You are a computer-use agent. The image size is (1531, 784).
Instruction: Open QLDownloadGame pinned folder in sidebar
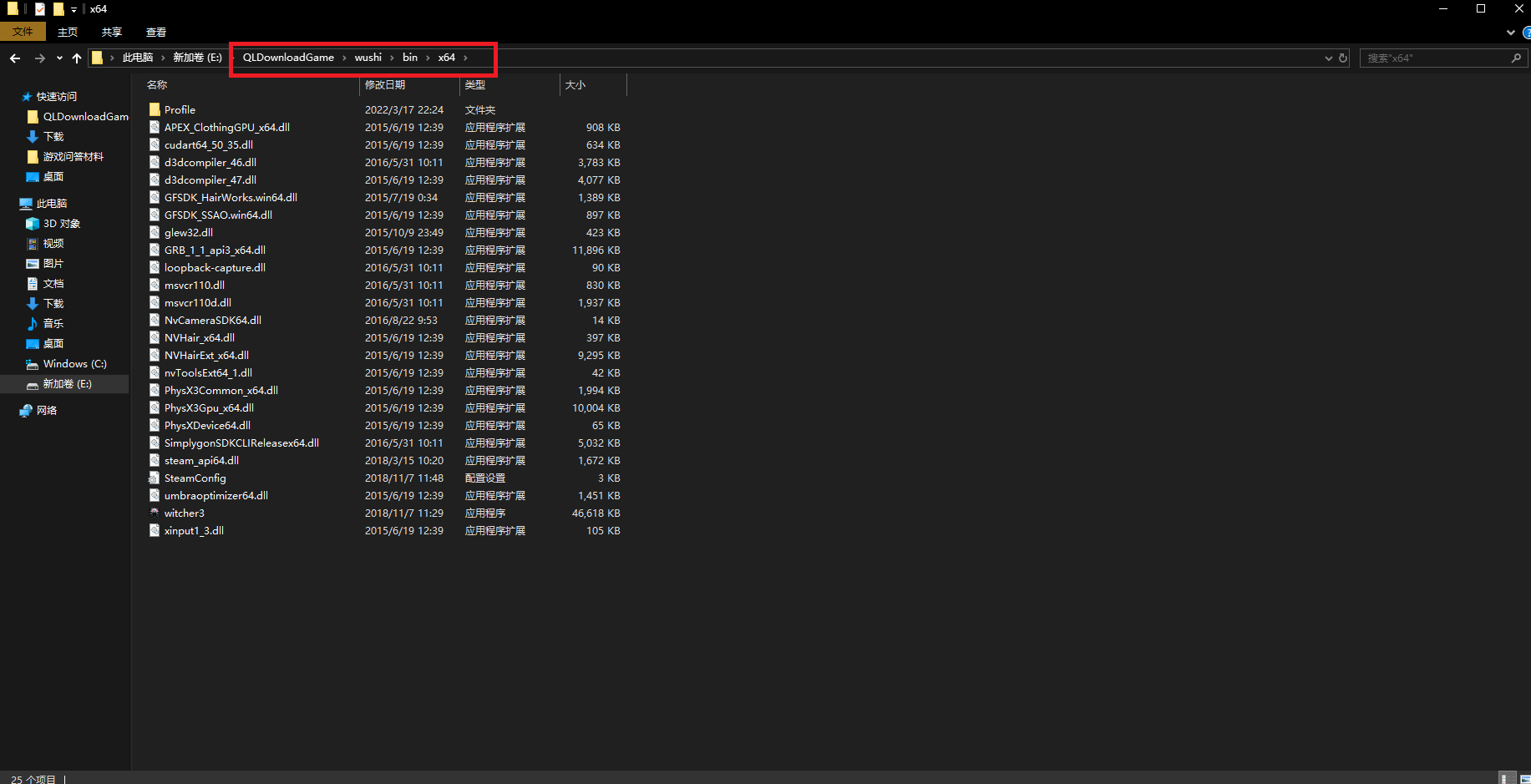pyautogui.click(x=86, y=117)
